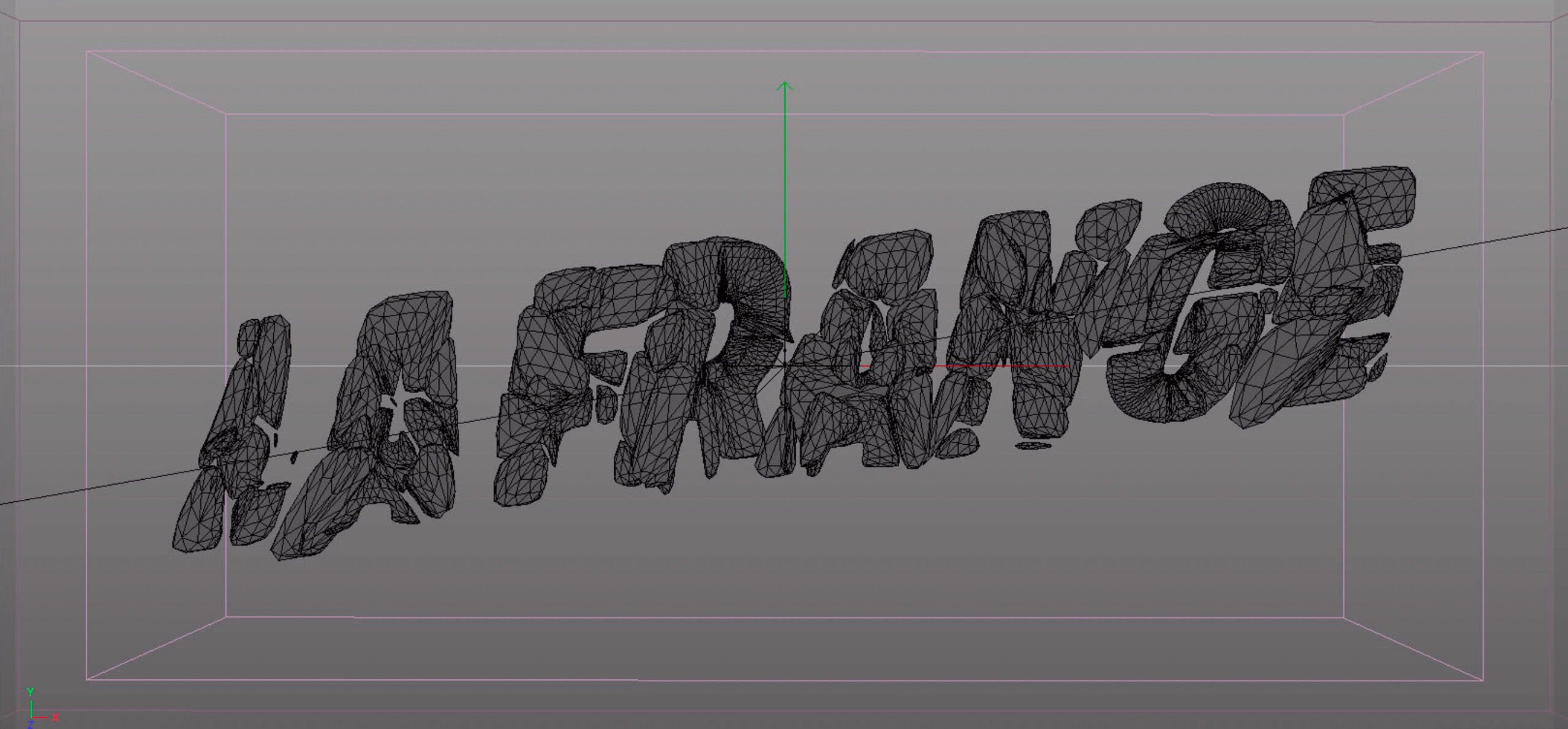1568x729 pixels.
Task: Click the red X label in corner axis indicator
Action: [x=55, y=717]
